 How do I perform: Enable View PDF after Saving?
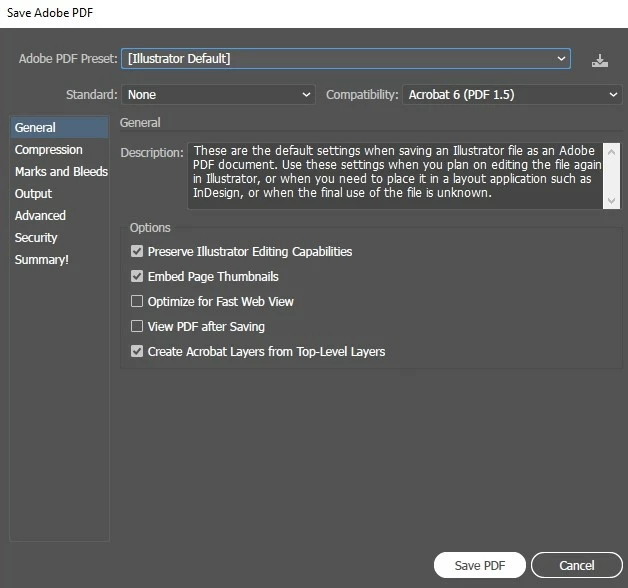(x=137, y=326)
